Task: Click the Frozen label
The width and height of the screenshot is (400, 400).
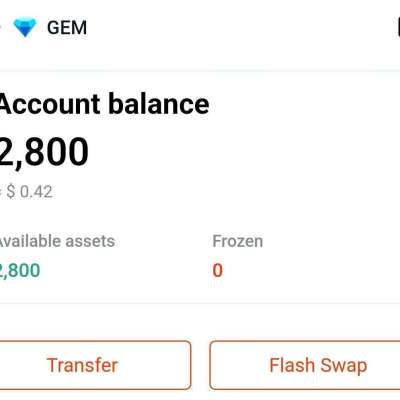Action: coord(238,241)
